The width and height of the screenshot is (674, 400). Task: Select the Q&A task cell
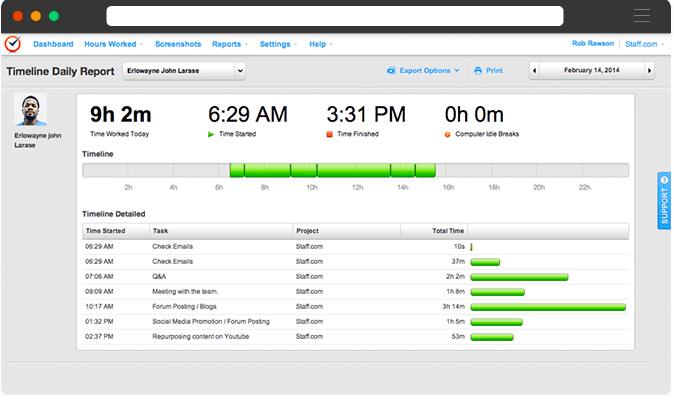click(x=159, y=277)
